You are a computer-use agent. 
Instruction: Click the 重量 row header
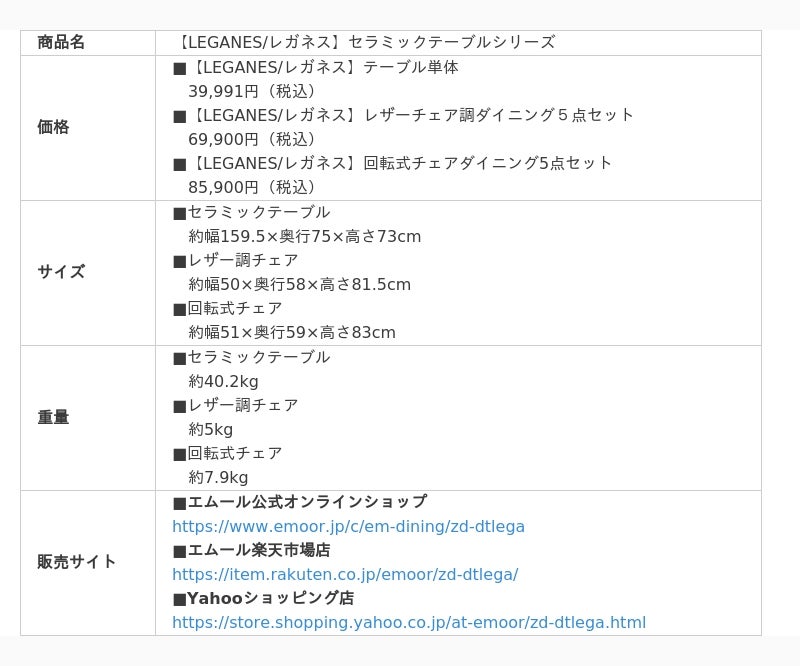click(x=53, y=417)
